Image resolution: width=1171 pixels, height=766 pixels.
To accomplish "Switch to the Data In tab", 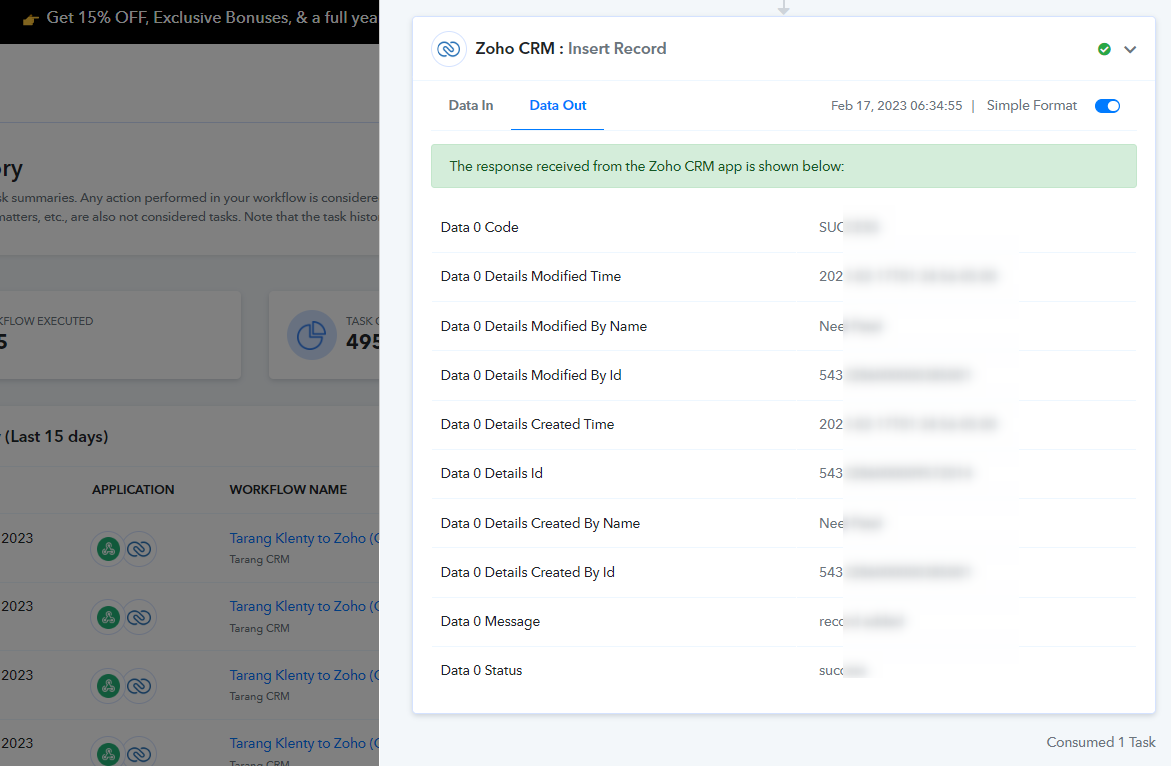I will 470,105.
